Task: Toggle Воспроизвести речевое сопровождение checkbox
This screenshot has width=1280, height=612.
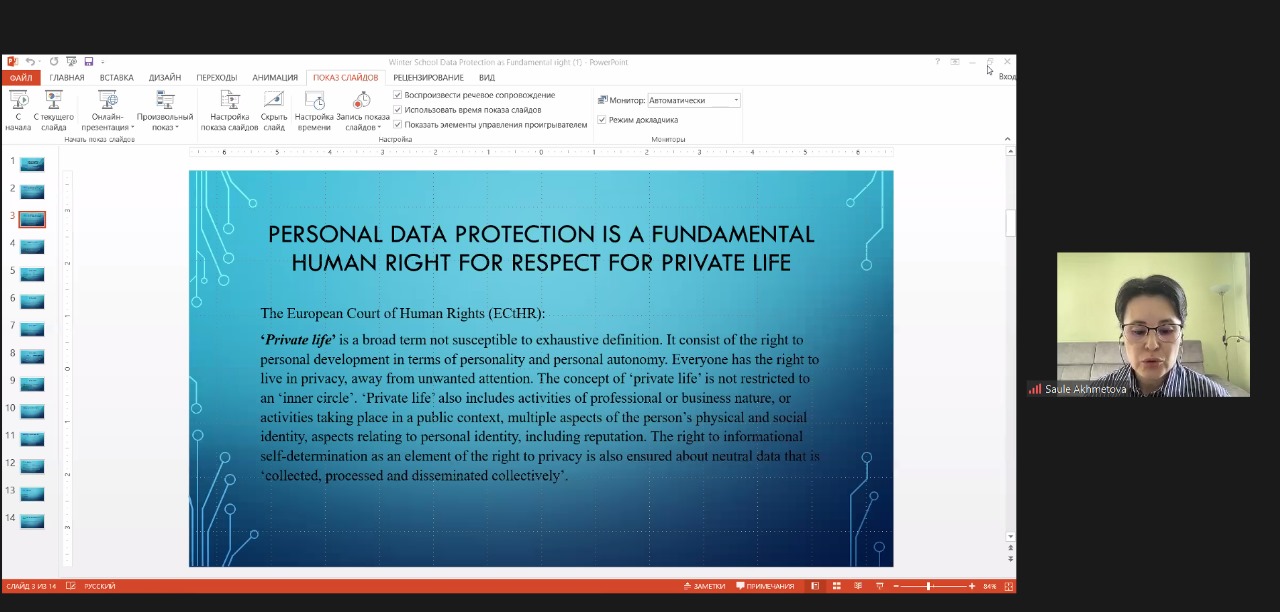Action: 398,96
